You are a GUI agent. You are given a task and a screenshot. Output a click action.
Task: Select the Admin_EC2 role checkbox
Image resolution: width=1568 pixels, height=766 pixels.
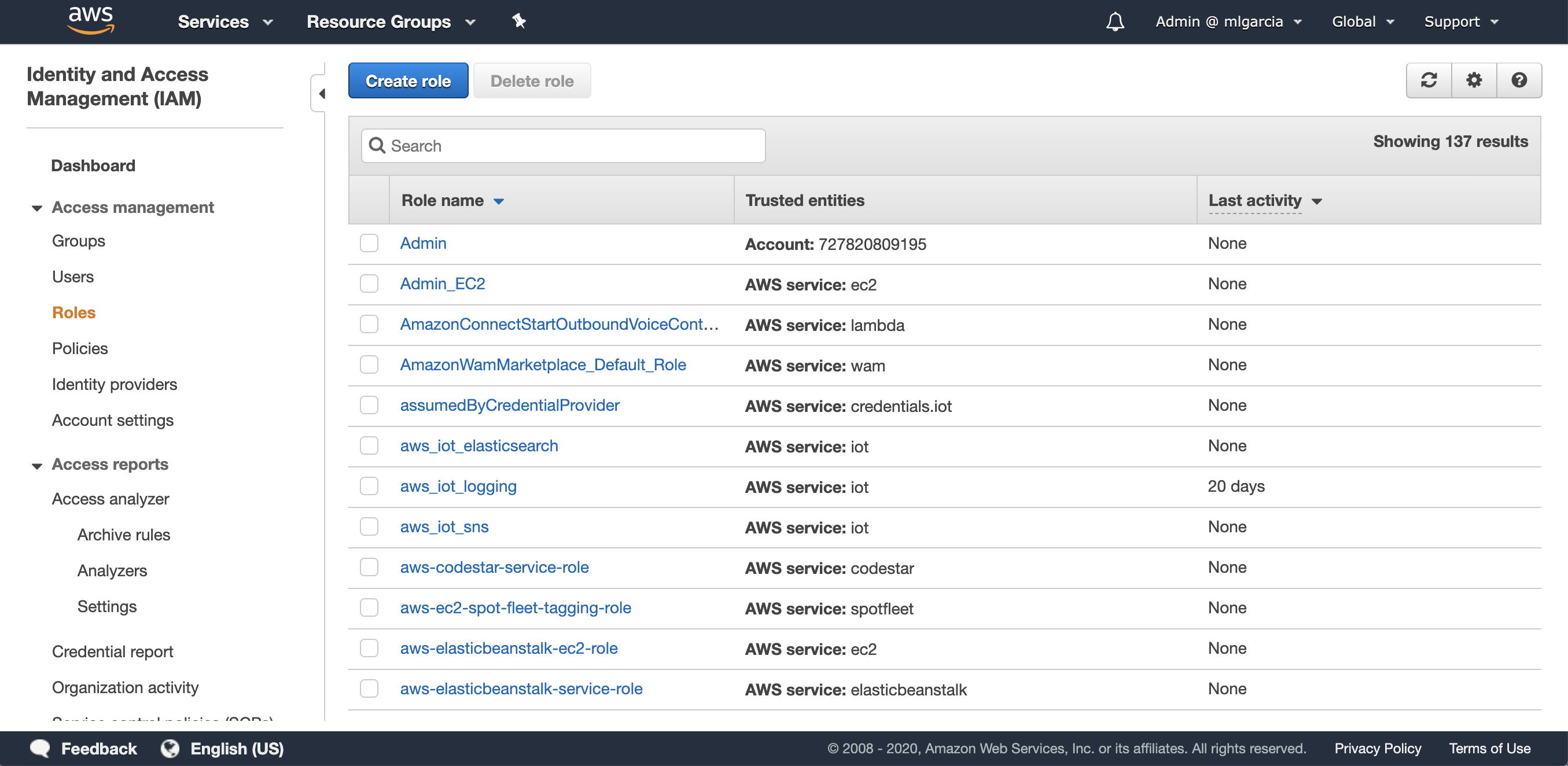click(x=369, y=284)
